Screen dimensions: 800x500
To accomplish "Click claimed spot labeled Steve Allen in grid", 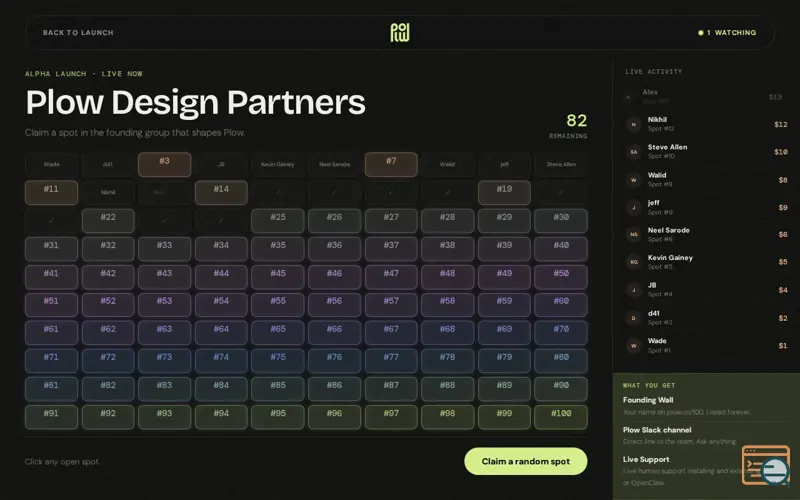I will pyautogui.click(x=561, y=164).
